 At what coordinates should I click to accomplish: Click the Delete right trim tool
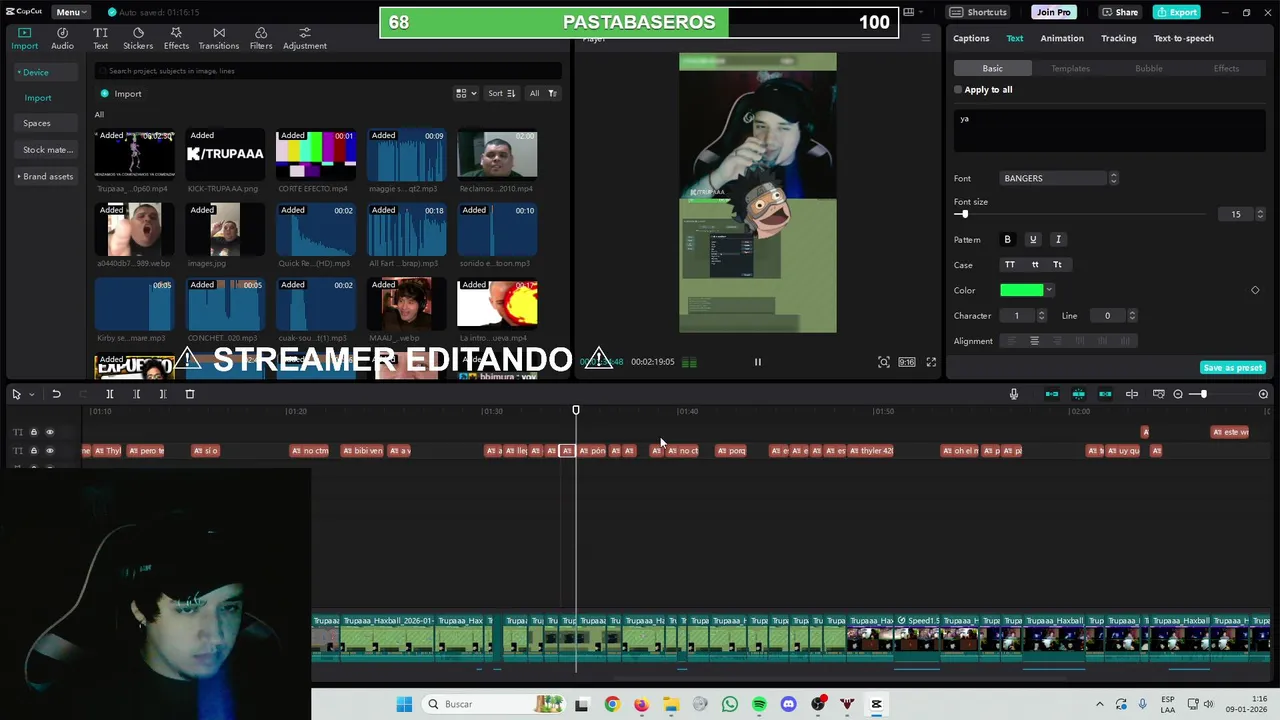pyautogui.click(x=163, y=394)
